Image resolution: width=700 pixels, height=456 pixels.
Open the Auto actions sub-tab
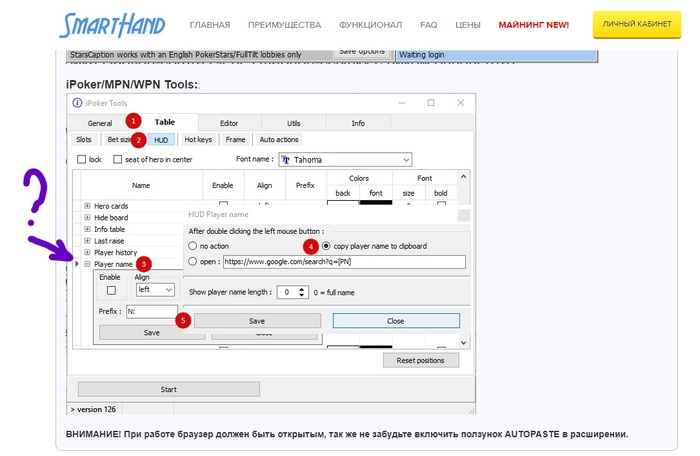point(279,139)
